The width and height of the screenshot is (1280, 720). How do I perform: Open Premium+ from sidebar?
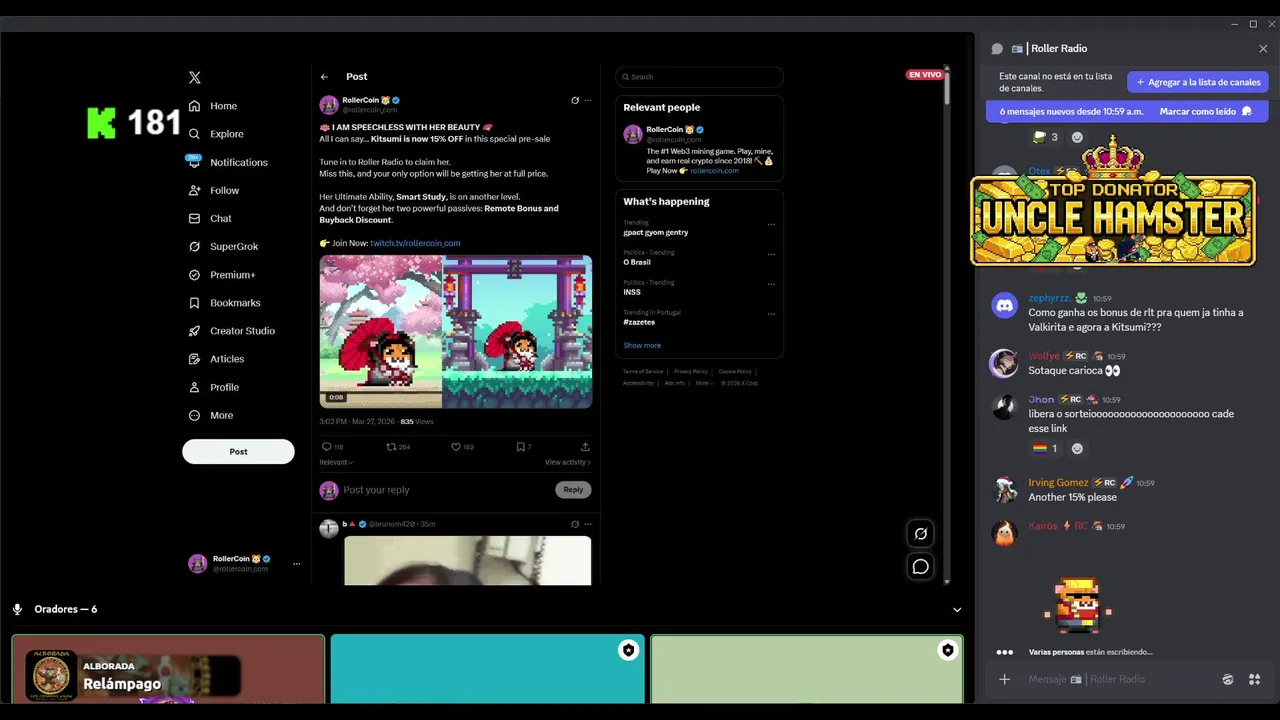tap(222, 274)
